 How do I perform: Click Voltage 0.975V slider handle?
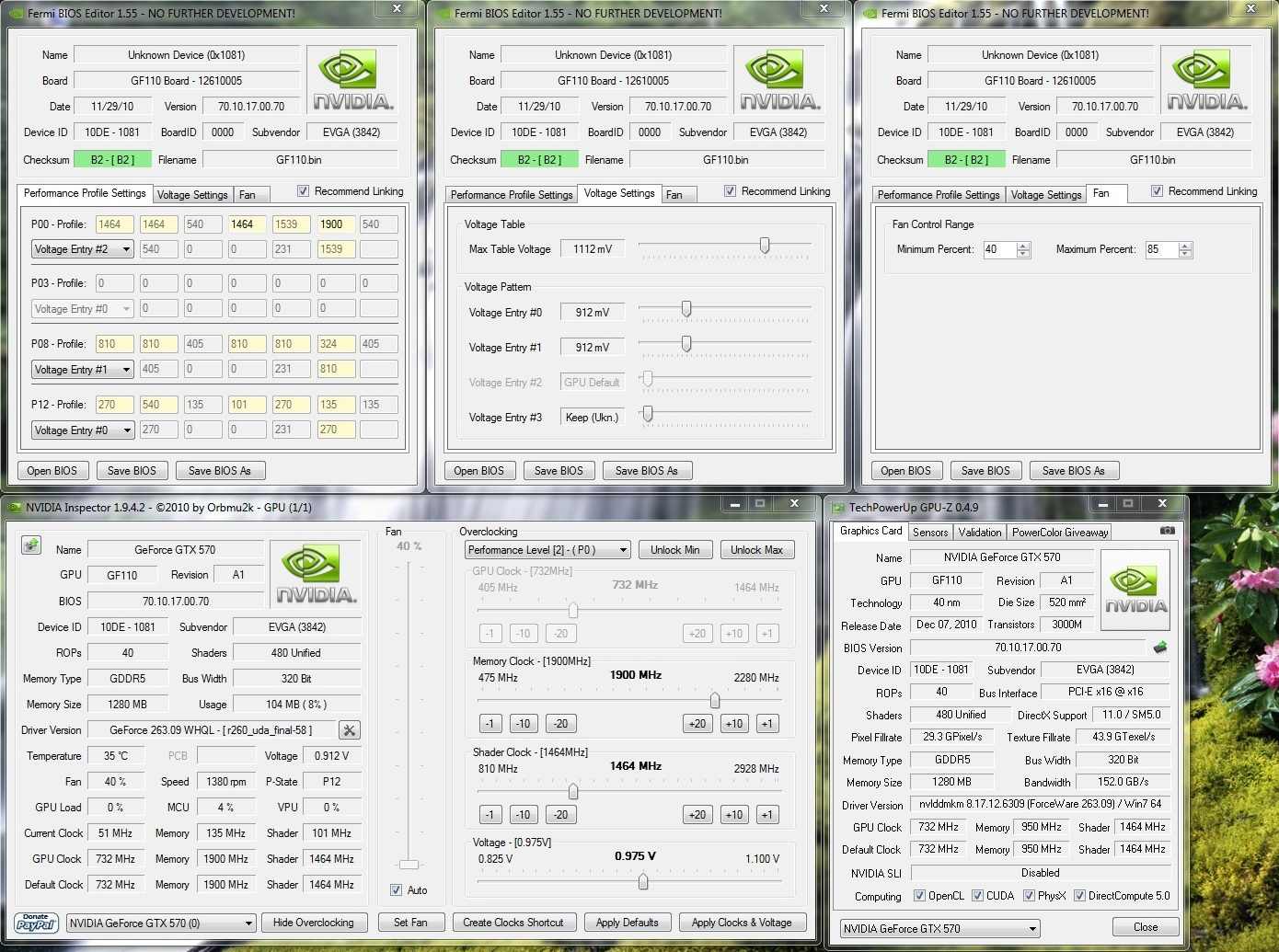point(643,882)
